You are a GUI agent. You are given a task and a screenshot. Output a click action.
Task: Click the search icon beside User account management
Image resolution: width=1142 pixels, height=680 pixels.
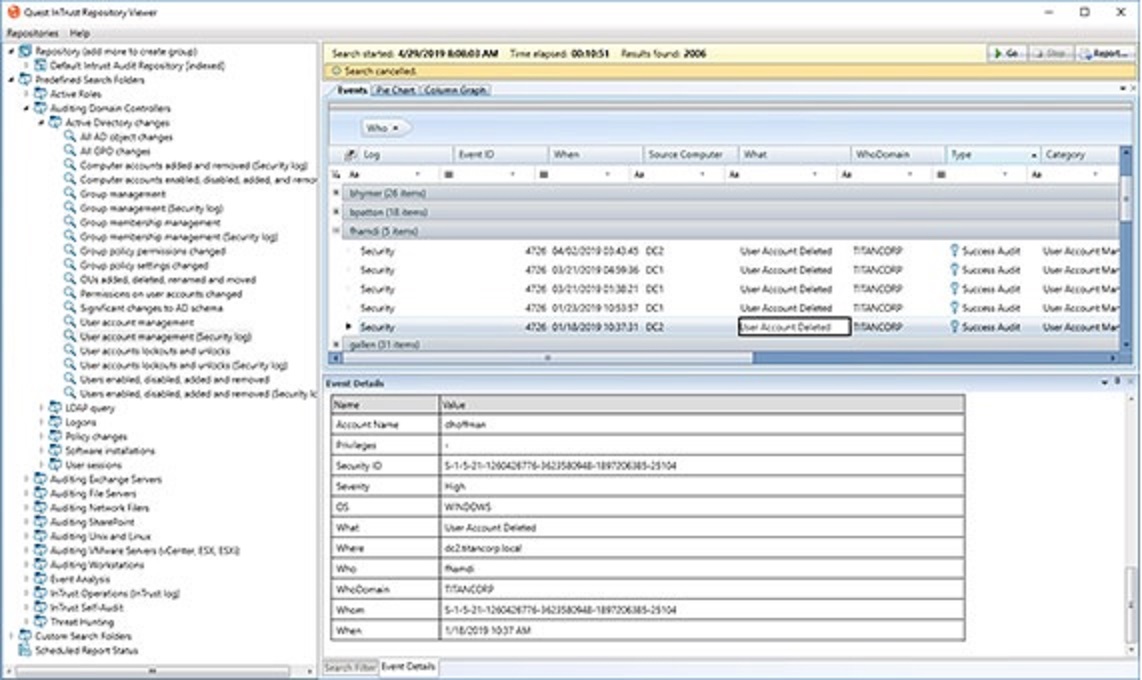pos(69,322)
